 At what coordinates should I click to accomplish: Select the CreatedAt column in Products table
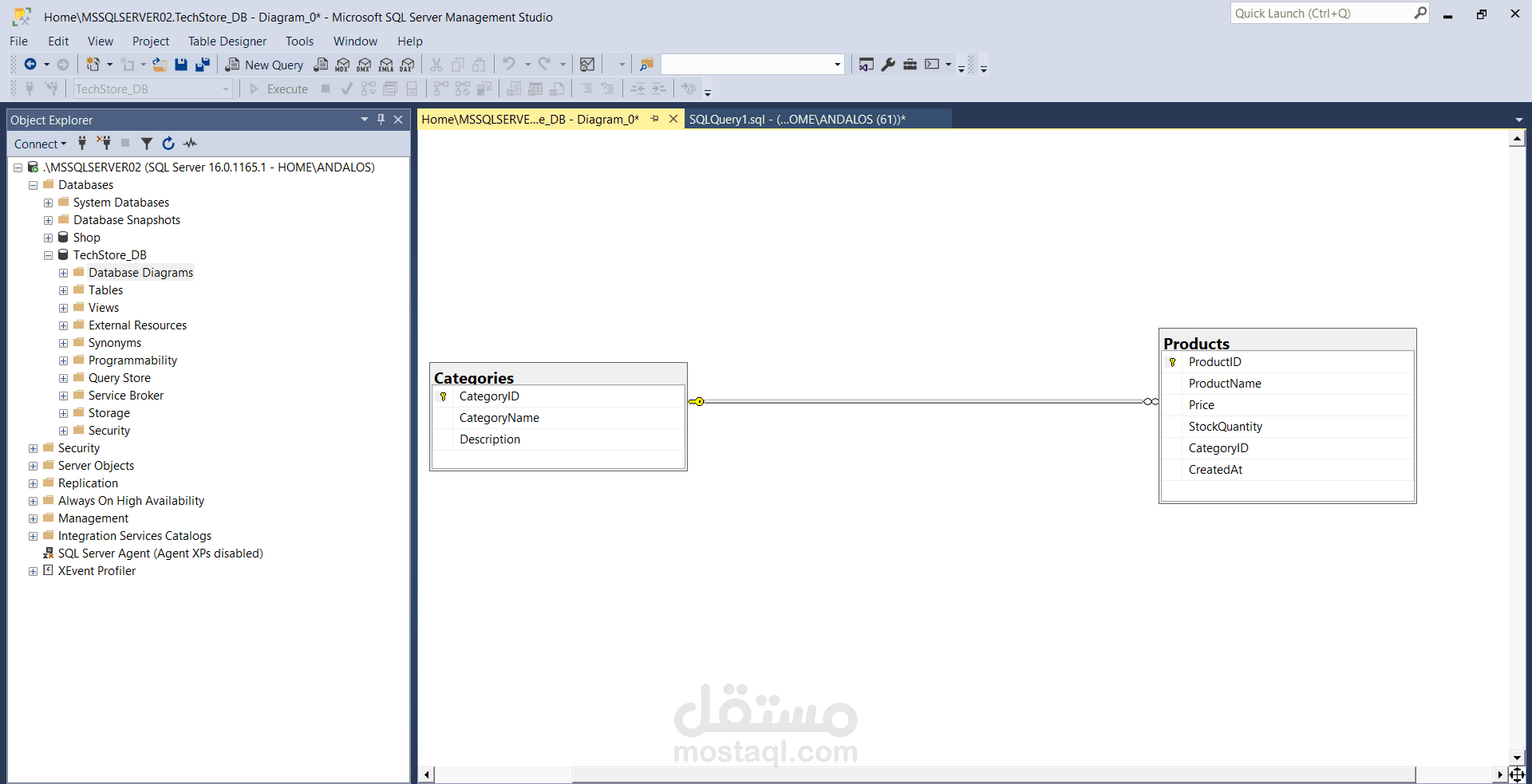(1288, 470)
